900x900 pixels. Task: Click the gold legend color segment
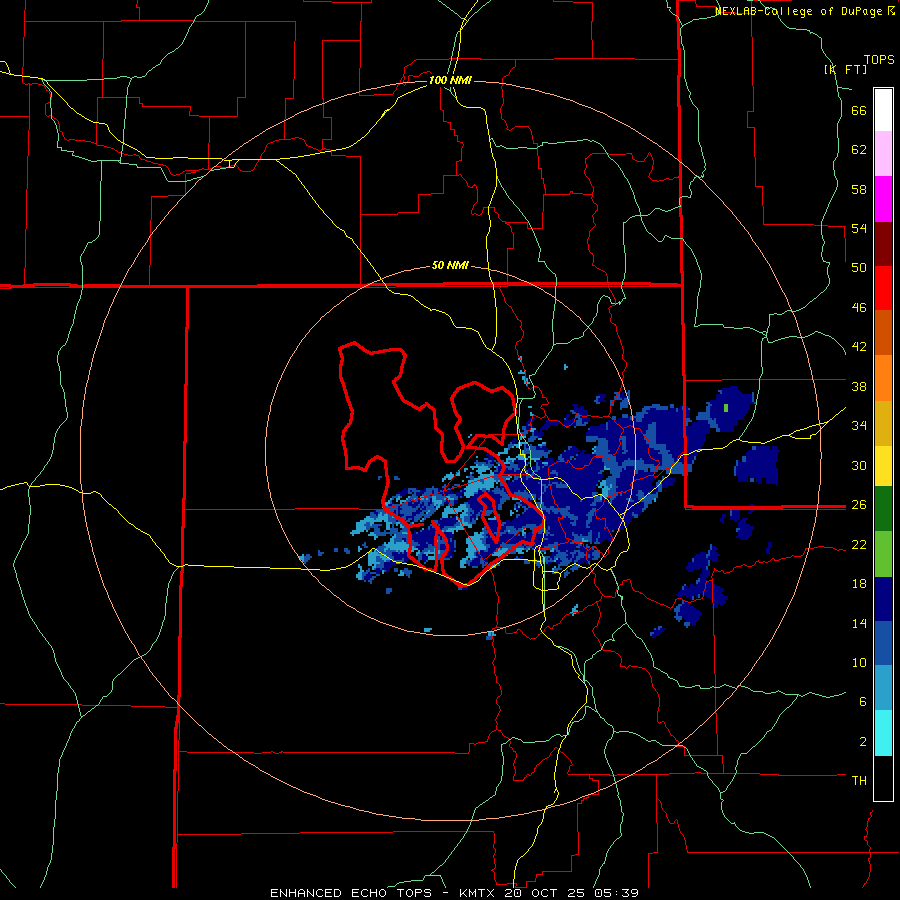point(883,423)
